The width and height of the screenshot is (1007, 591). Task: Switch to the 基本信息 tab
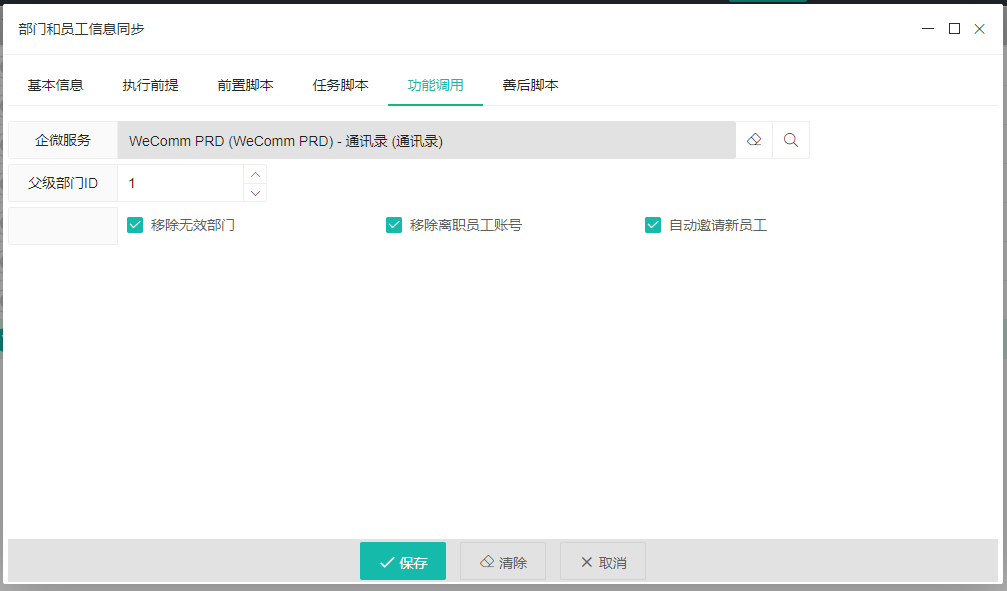click(55, 85)
